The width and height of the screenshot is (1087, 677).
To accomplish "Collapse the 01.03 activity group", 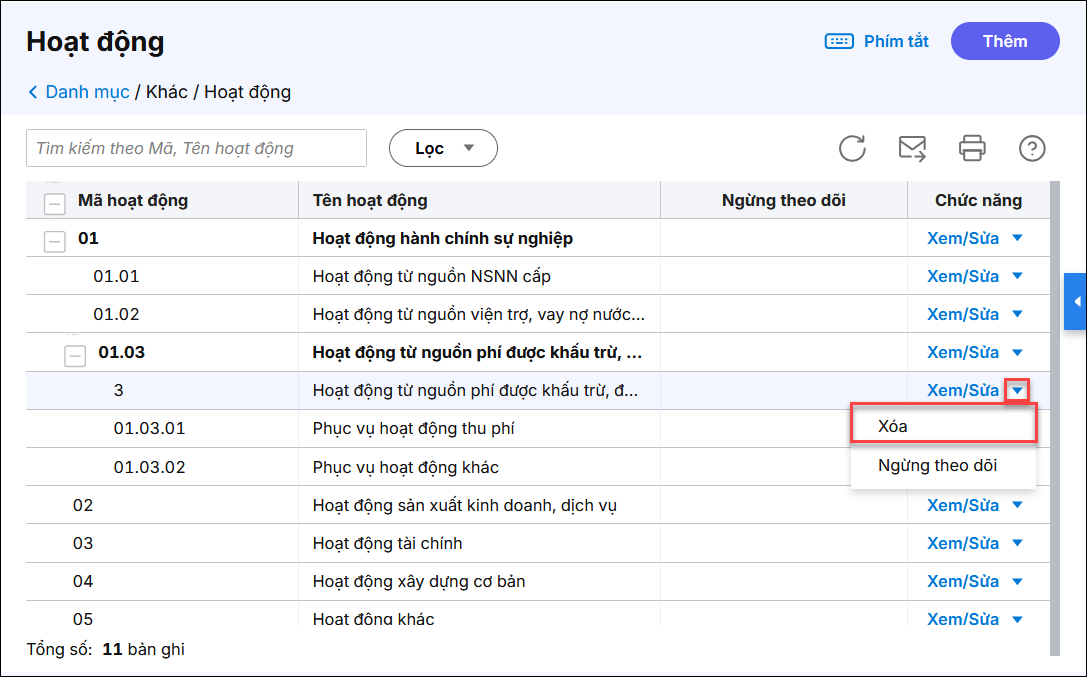I will tap(75, 354).
